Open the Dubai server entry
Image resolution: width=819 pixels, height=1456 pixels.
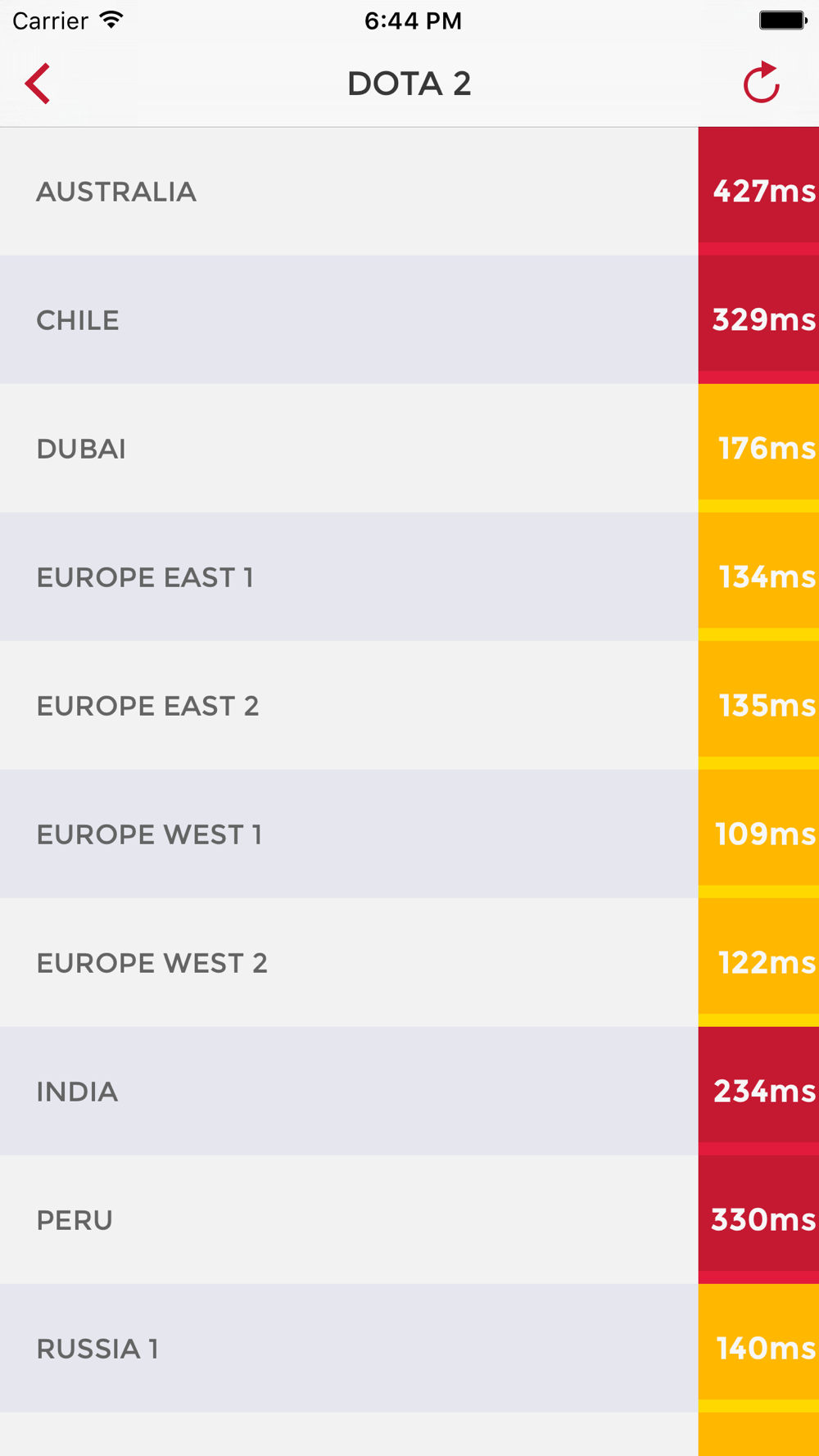(x=409, y=449)
